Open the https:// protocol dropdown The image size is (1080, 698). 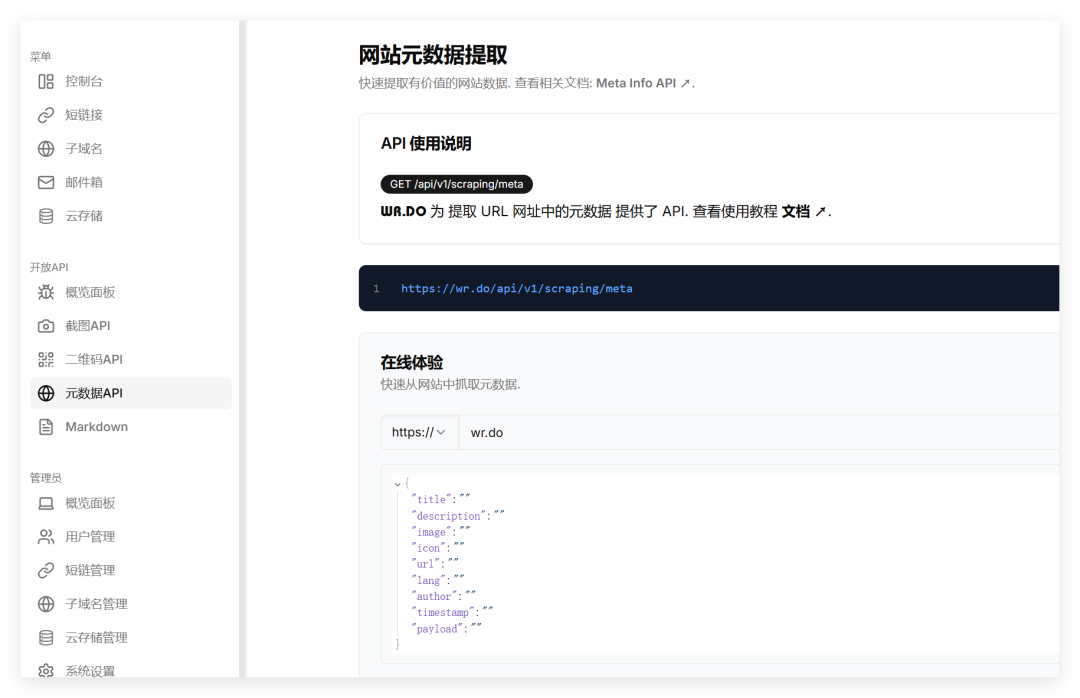point(419,433)
